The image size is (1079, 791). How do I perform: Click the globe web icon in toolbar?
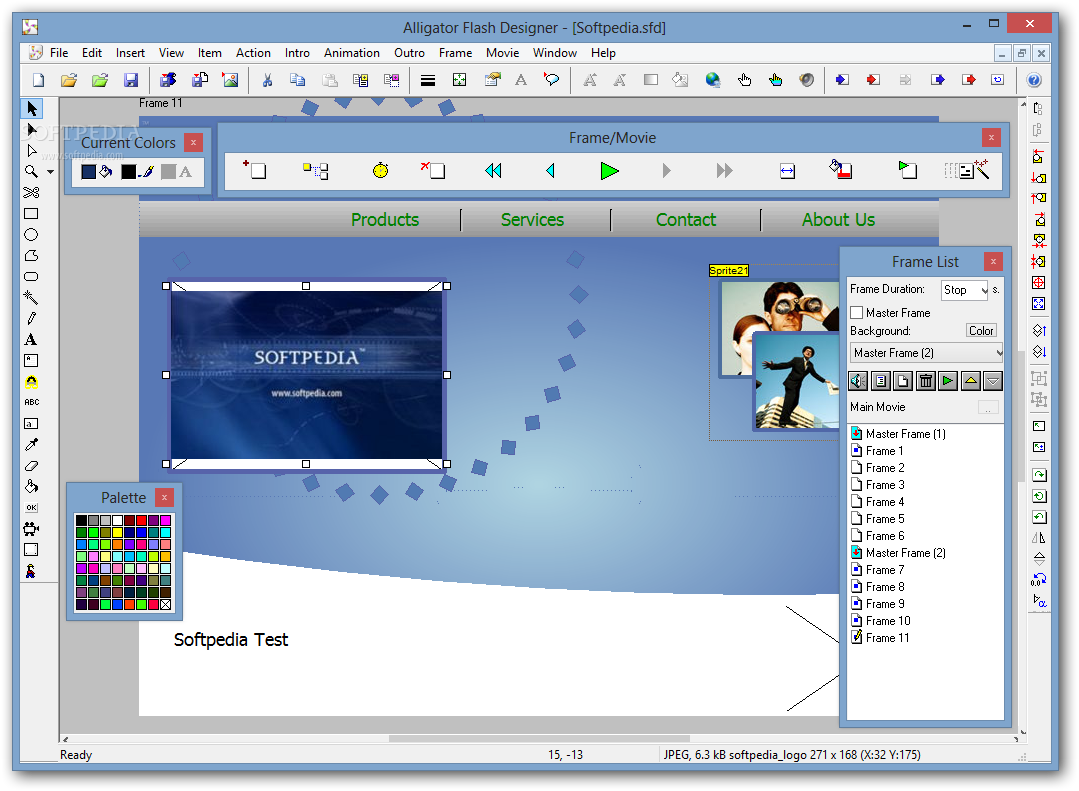[x=713, y=80]
